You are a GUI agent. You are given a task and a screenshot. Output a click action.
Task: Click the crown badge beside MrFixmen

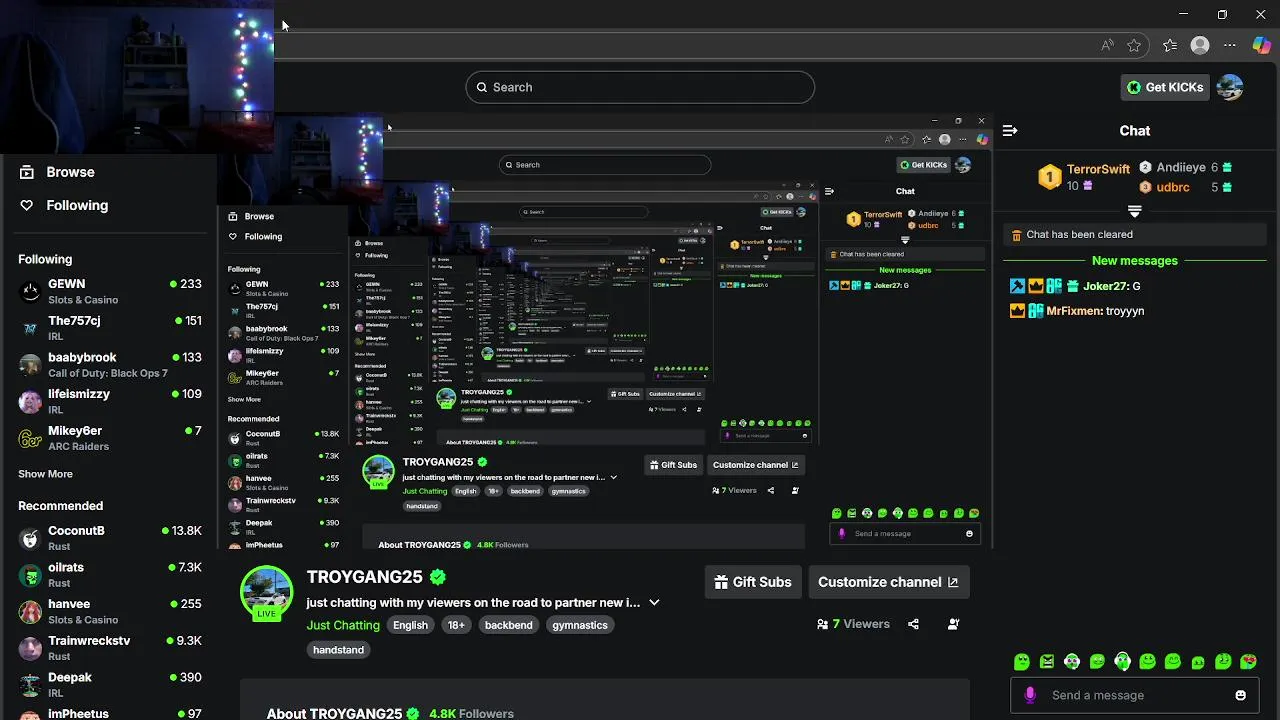(x=1017, y=311)
